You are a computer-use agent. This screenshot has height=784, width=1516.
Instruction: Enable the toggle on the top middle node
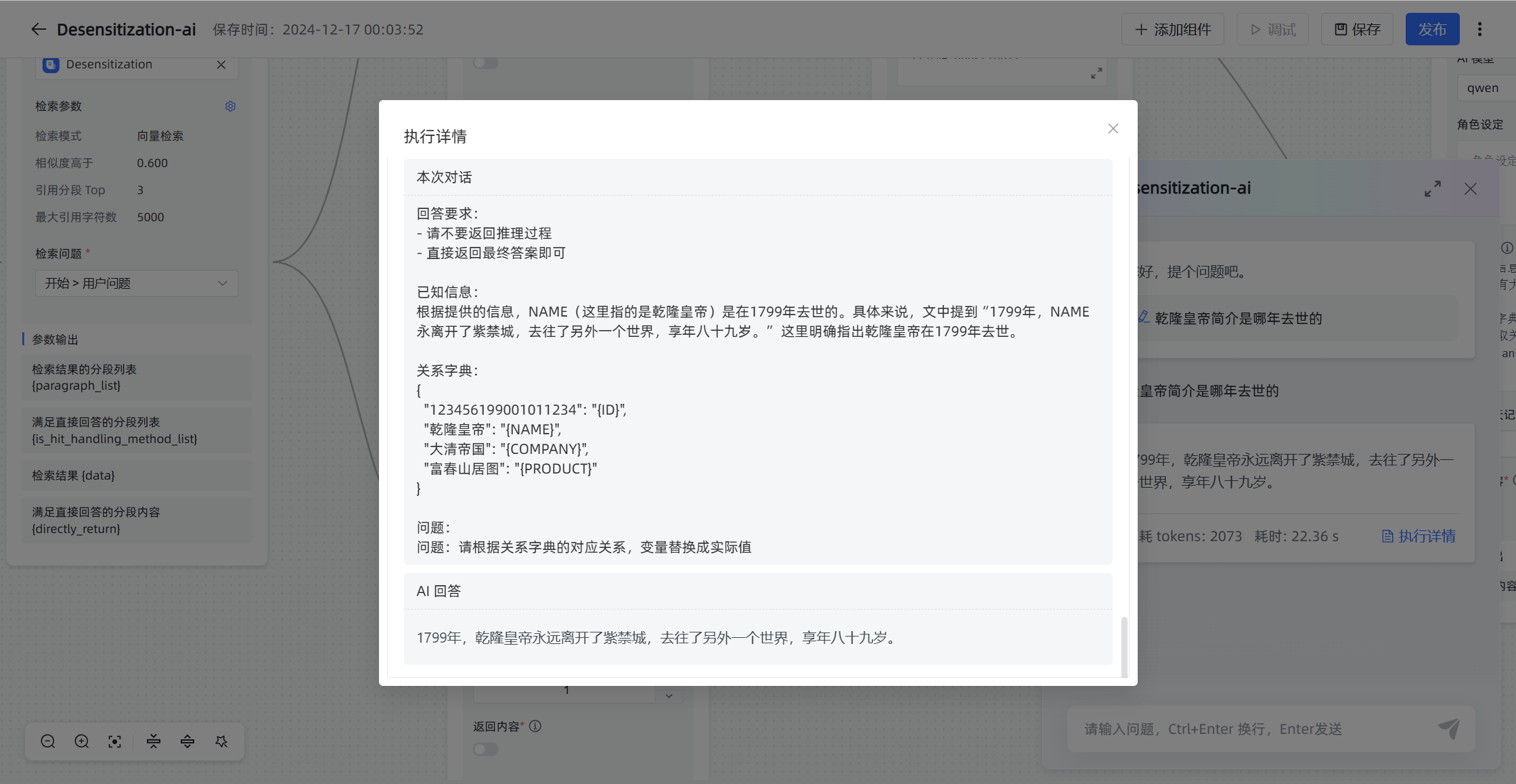(485, 62)
